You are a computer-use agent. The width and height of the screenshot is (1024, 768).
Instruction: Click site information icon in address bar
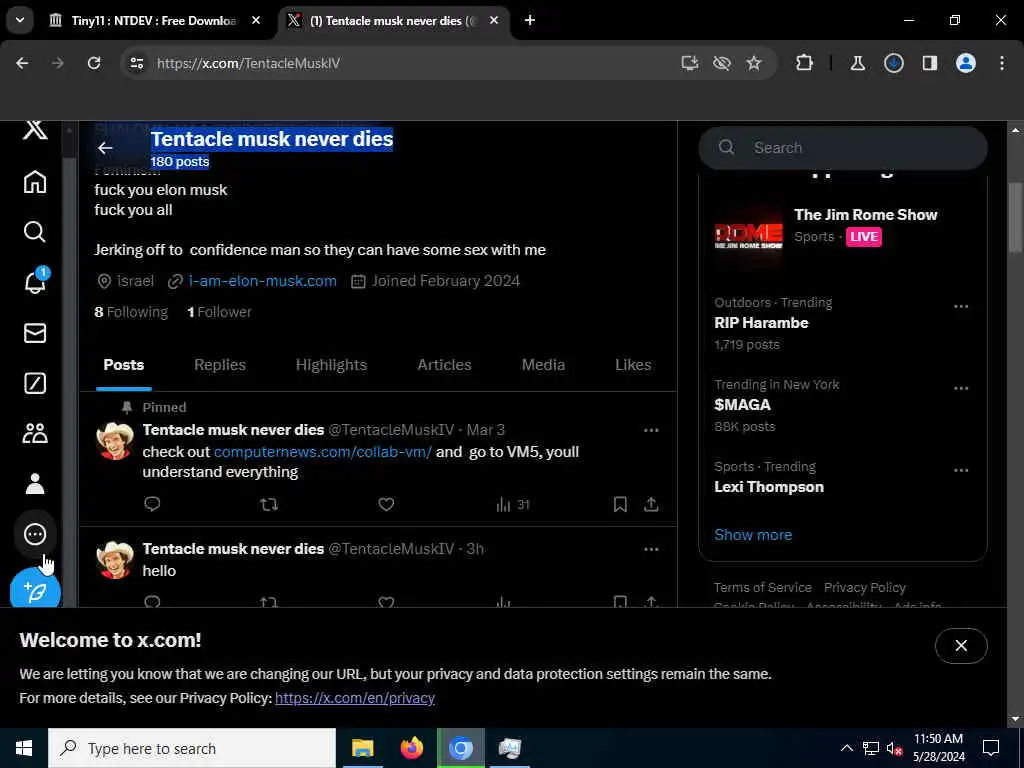point(136,63)
